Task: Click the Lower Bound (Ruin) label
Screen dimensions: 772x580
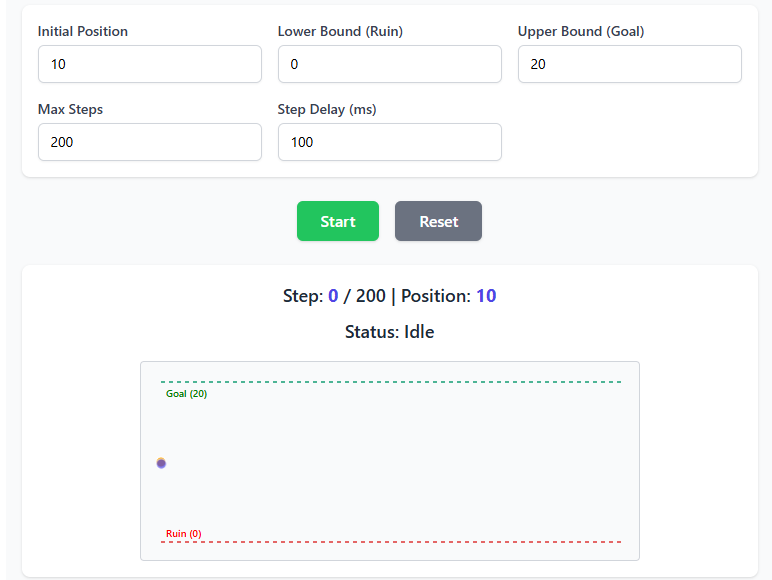Action: [x=340, y=31]
